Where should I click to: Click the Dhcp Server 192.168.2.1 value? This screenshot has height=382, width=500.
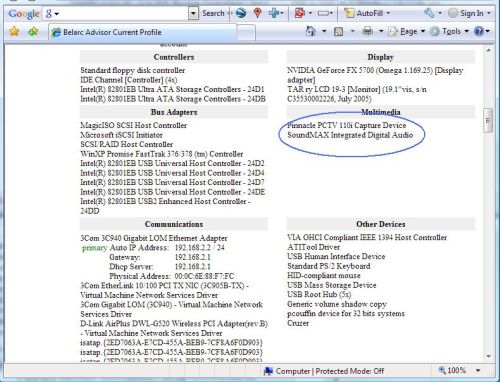click(x=193, y=267)
